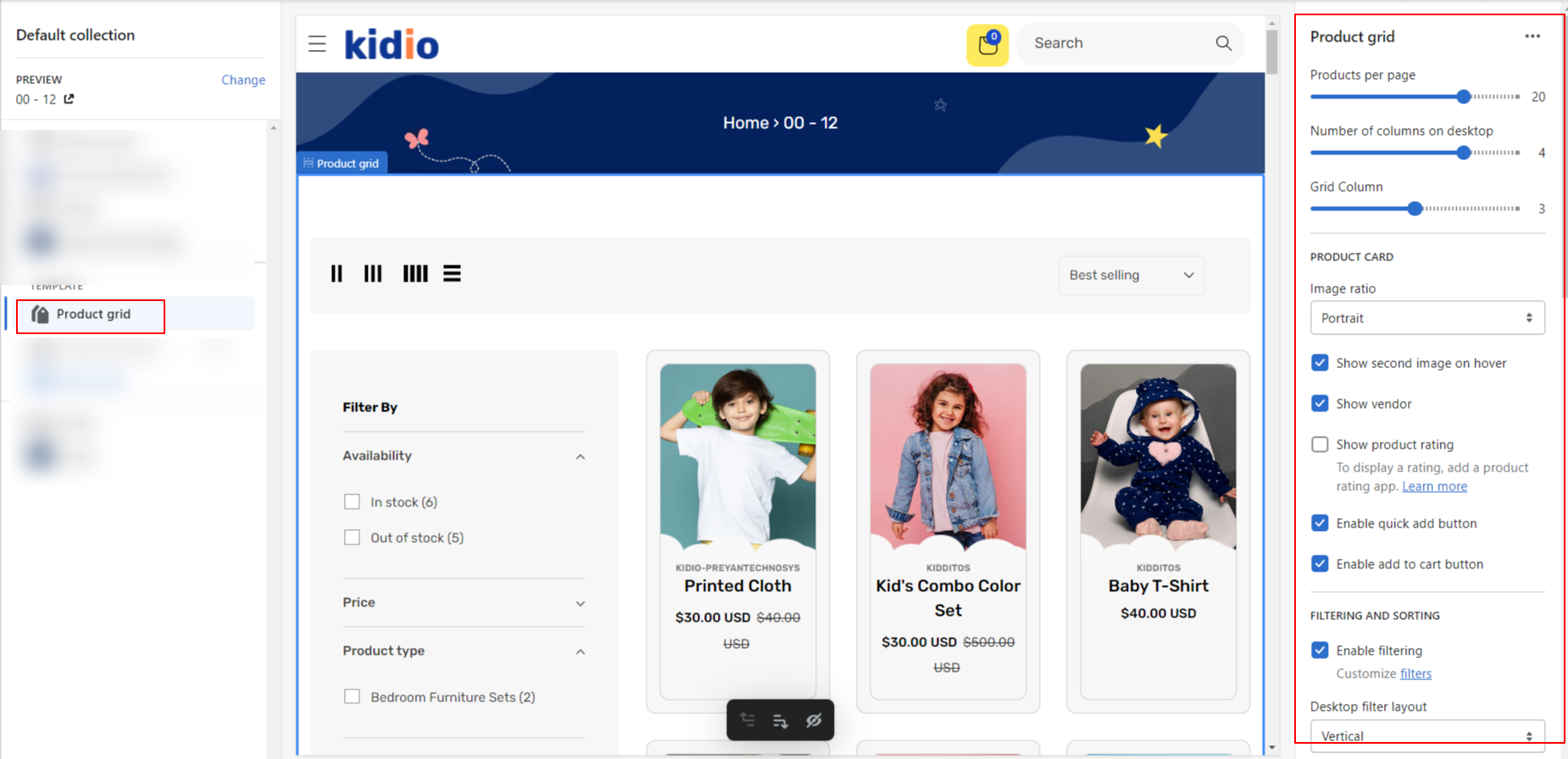
Task: Click the kidio logo
Action: 392,44
